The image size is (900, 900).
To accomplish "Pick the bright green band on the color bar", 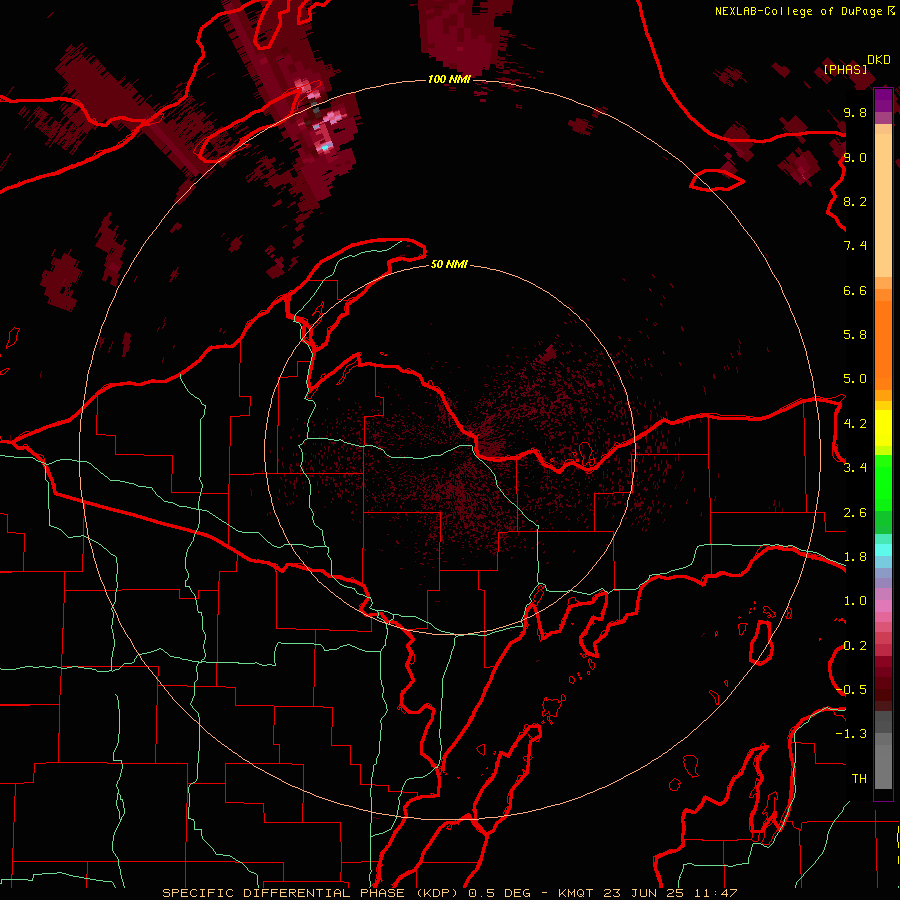I will coord(883,484).
